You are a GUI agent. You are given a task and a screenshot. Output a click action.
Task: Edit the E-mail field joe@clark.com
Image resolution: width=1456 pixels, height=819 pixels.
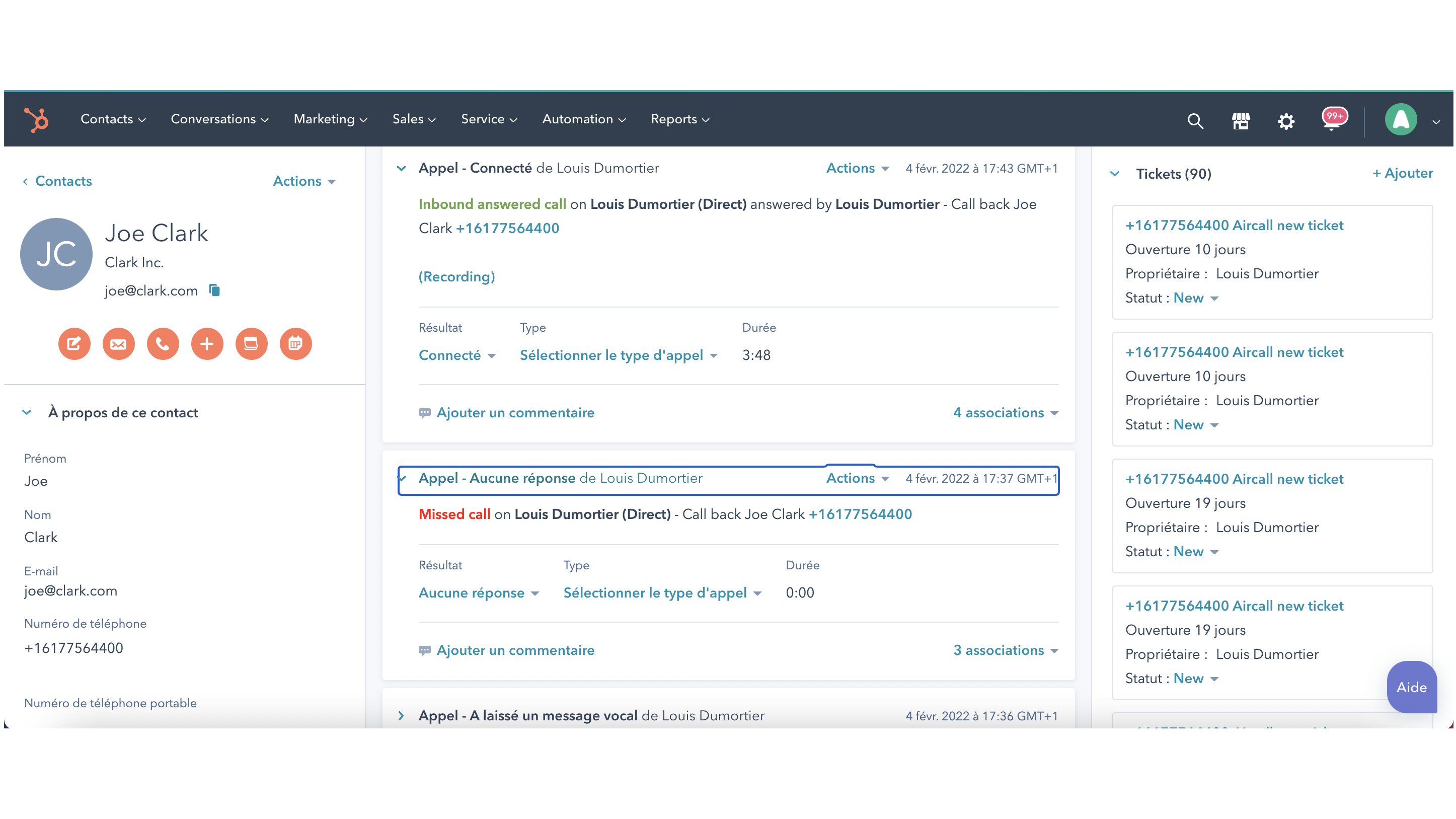click(70, 591)
